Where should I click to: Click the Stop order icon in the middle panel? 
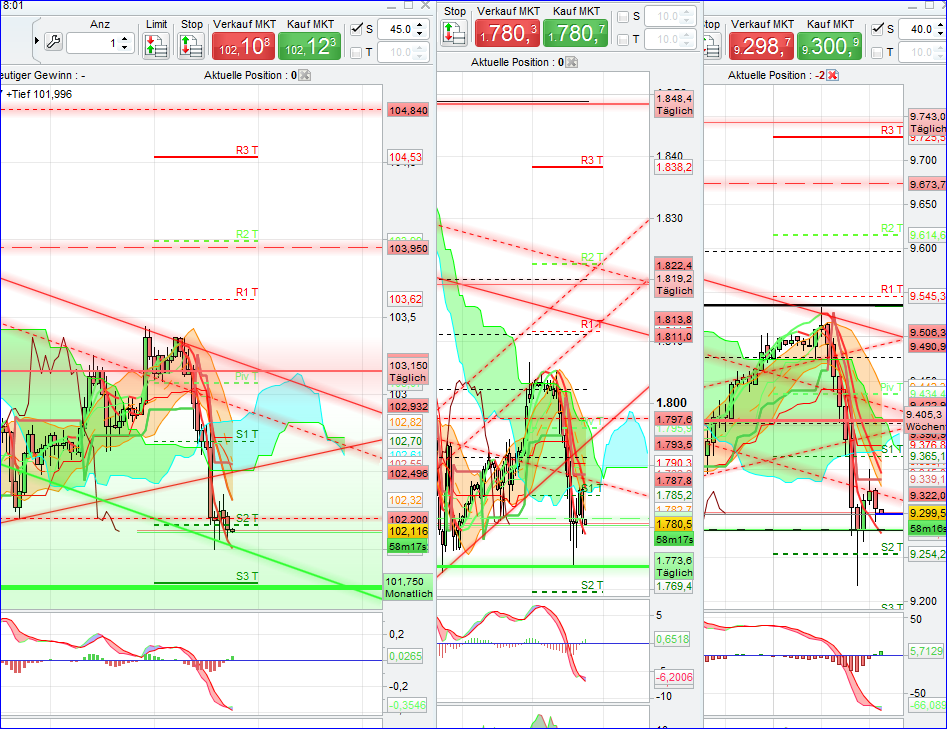pyautogui.click(x=456, y=34)
